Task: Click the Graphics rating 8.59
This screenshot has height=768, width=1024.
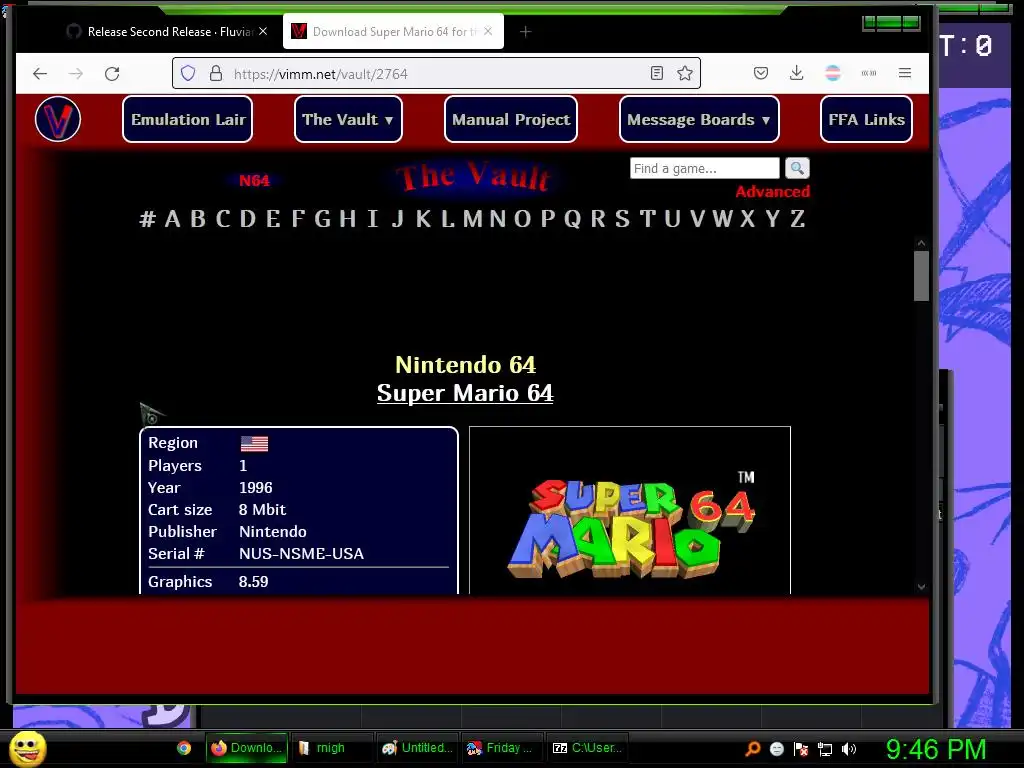Action: (253, 582)
